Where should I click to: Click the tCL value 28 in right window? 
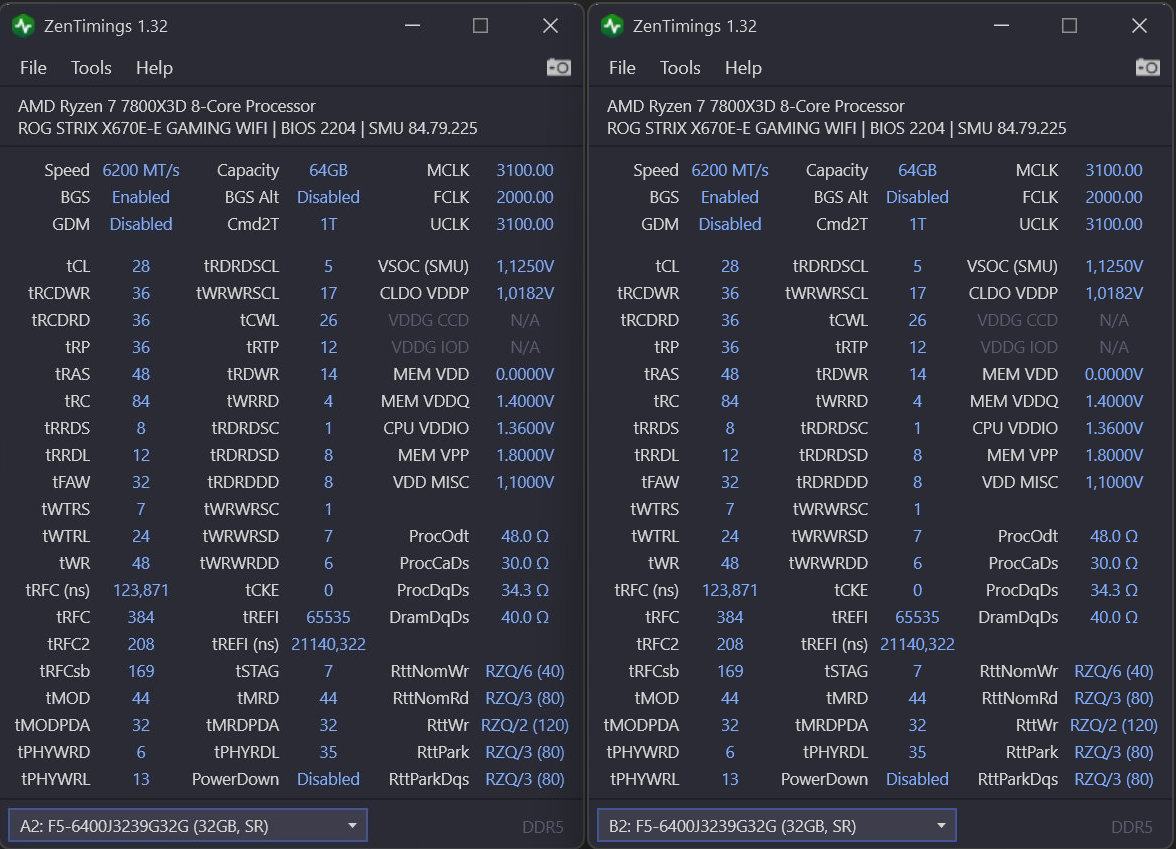coord(730,266)
